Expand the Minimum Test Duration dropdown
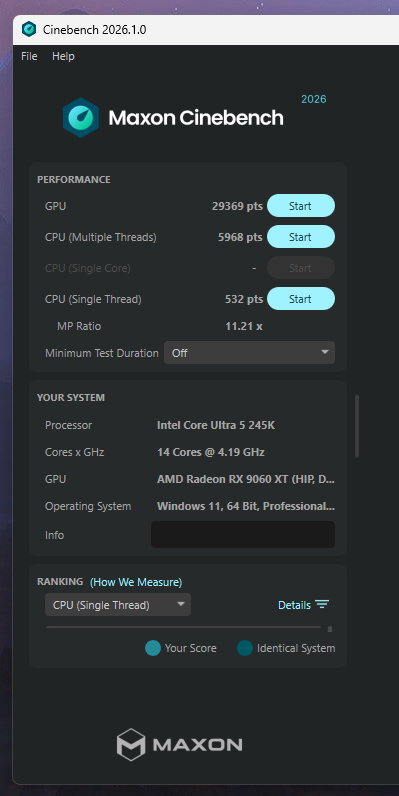 (x=249, y=353)
